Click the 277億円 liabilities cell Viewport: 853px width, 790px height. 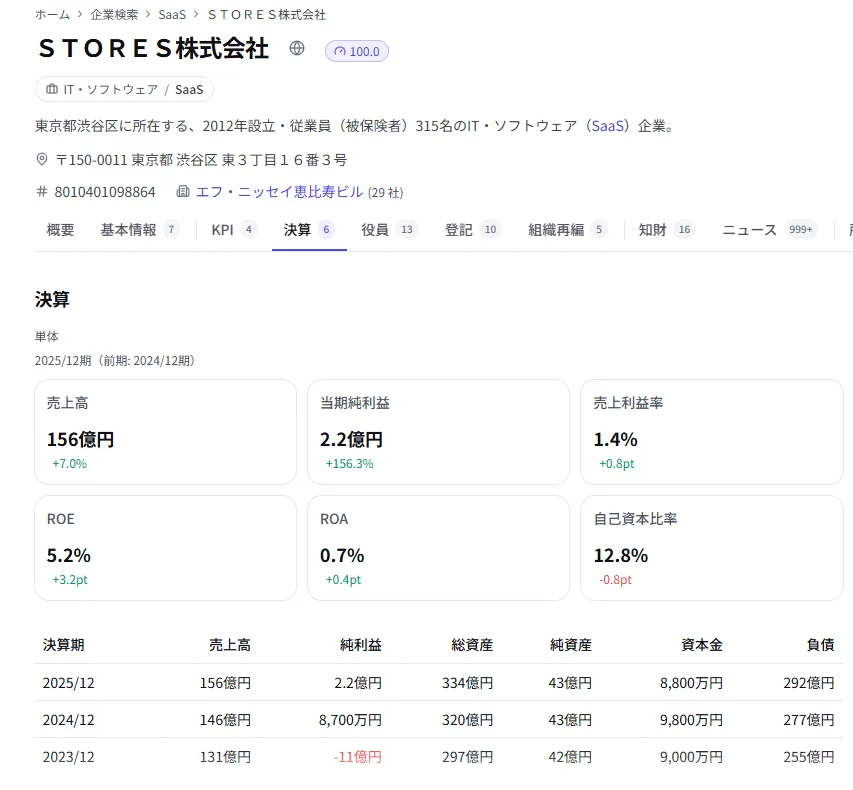809,720
